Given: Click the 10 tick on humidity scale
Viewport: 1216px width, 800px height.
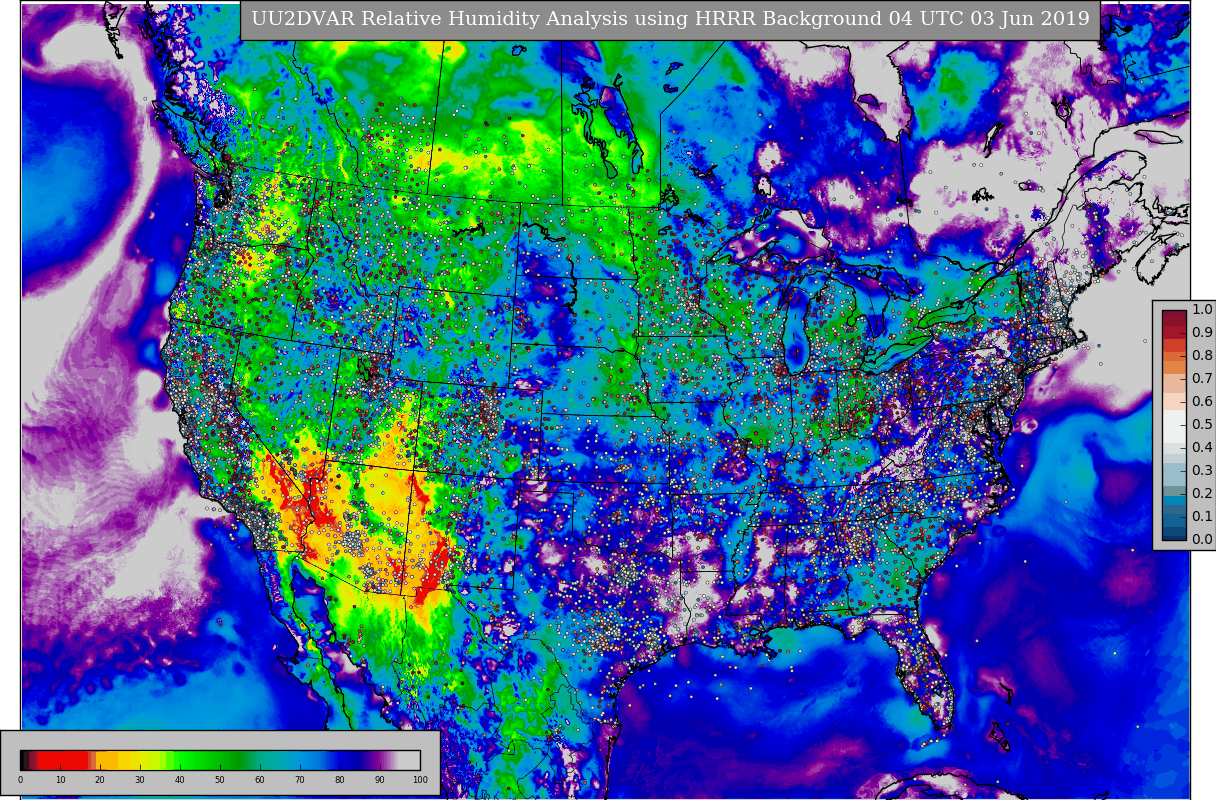Looking at the screenshot, I should [60, 779].
